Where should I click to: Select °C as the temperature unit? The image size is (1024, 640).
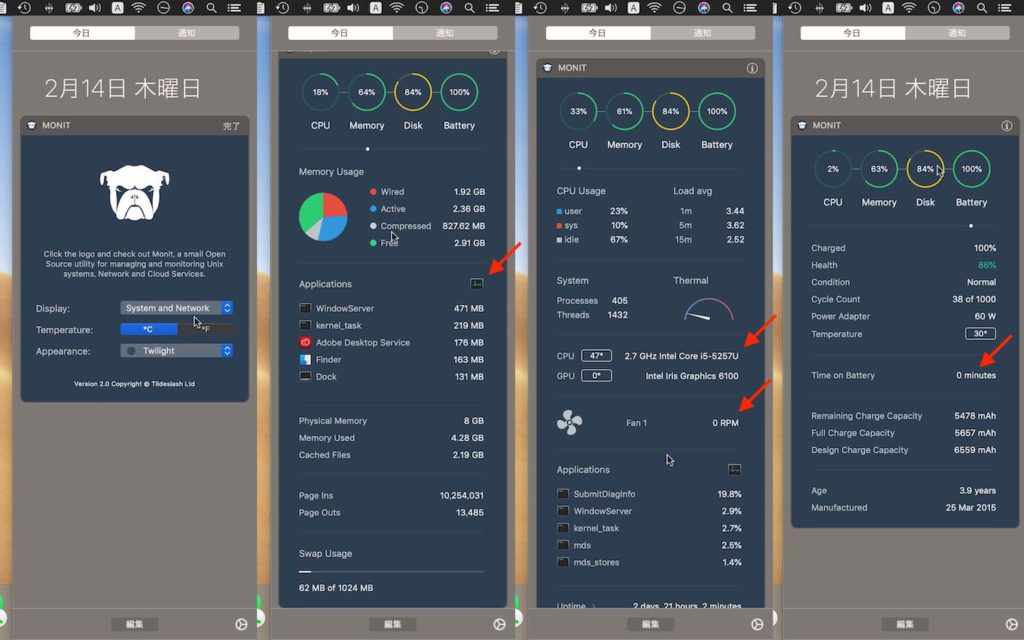[x=148, y=329]
